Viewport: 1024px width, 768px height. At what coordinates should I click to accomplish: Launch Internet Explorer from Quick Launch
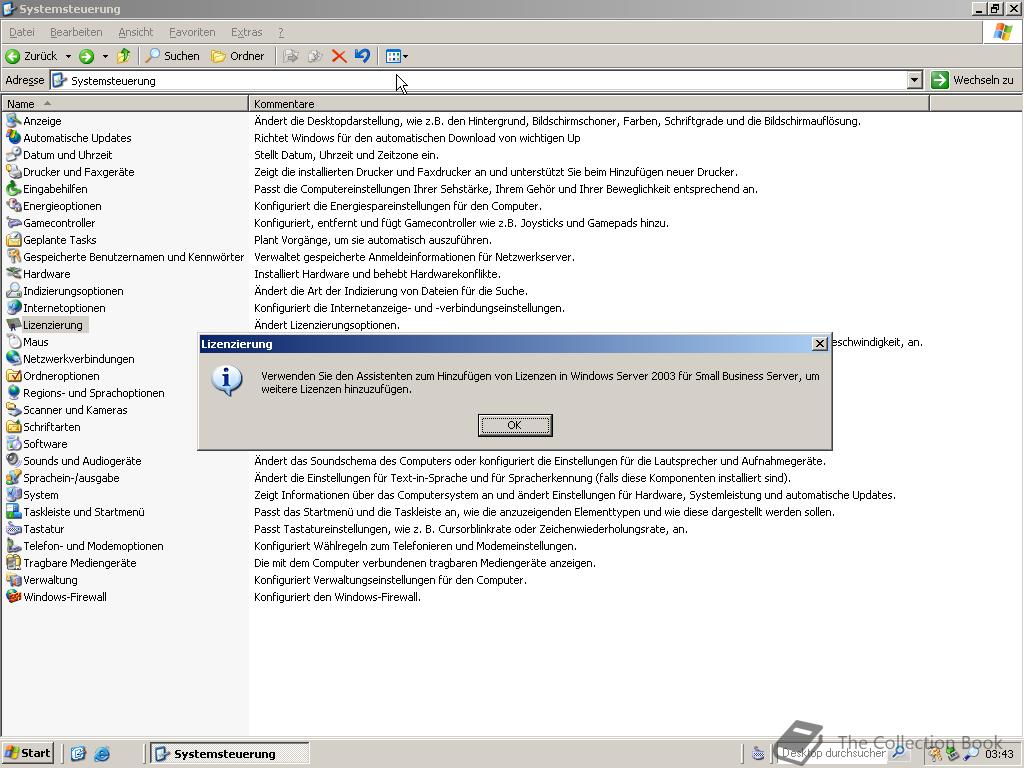[x=101, y=754]
